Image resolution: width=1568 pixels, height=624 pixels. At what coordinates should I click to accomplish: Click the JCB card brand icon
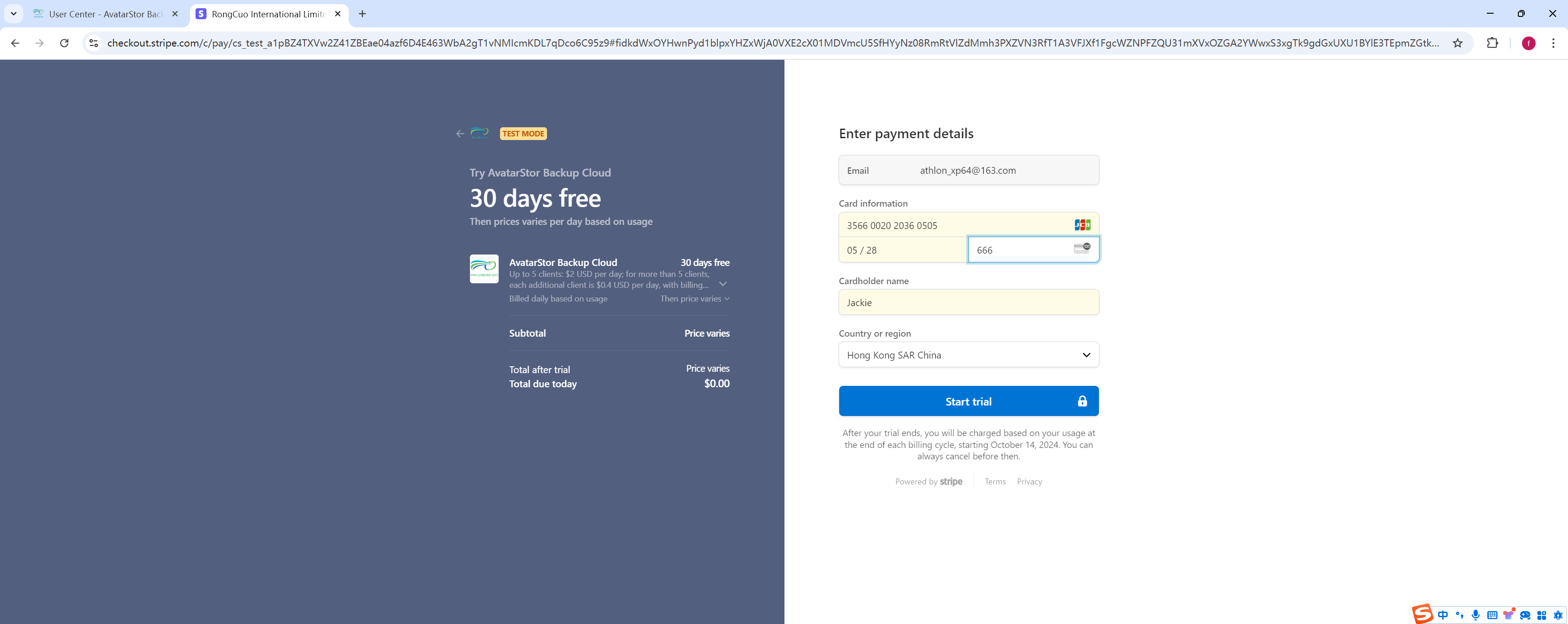(1082, 225)
